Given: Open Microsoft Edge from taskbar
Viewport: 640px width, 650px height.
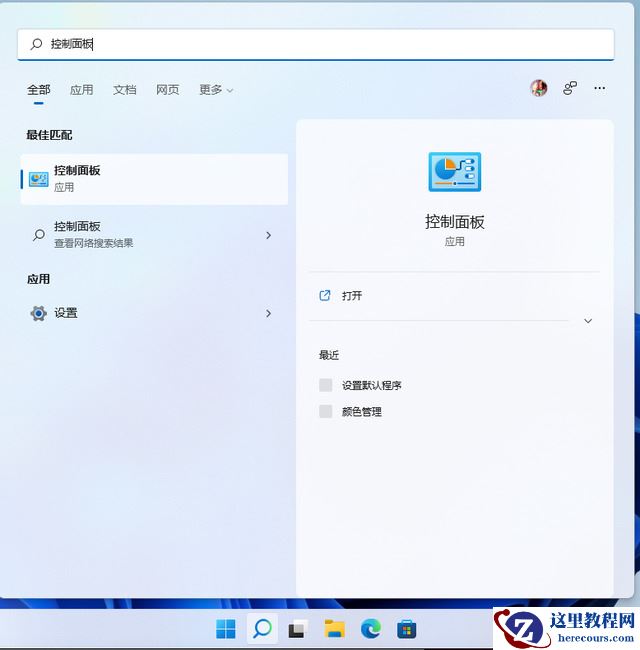Looking at the screenshot, I should (371, 629).
